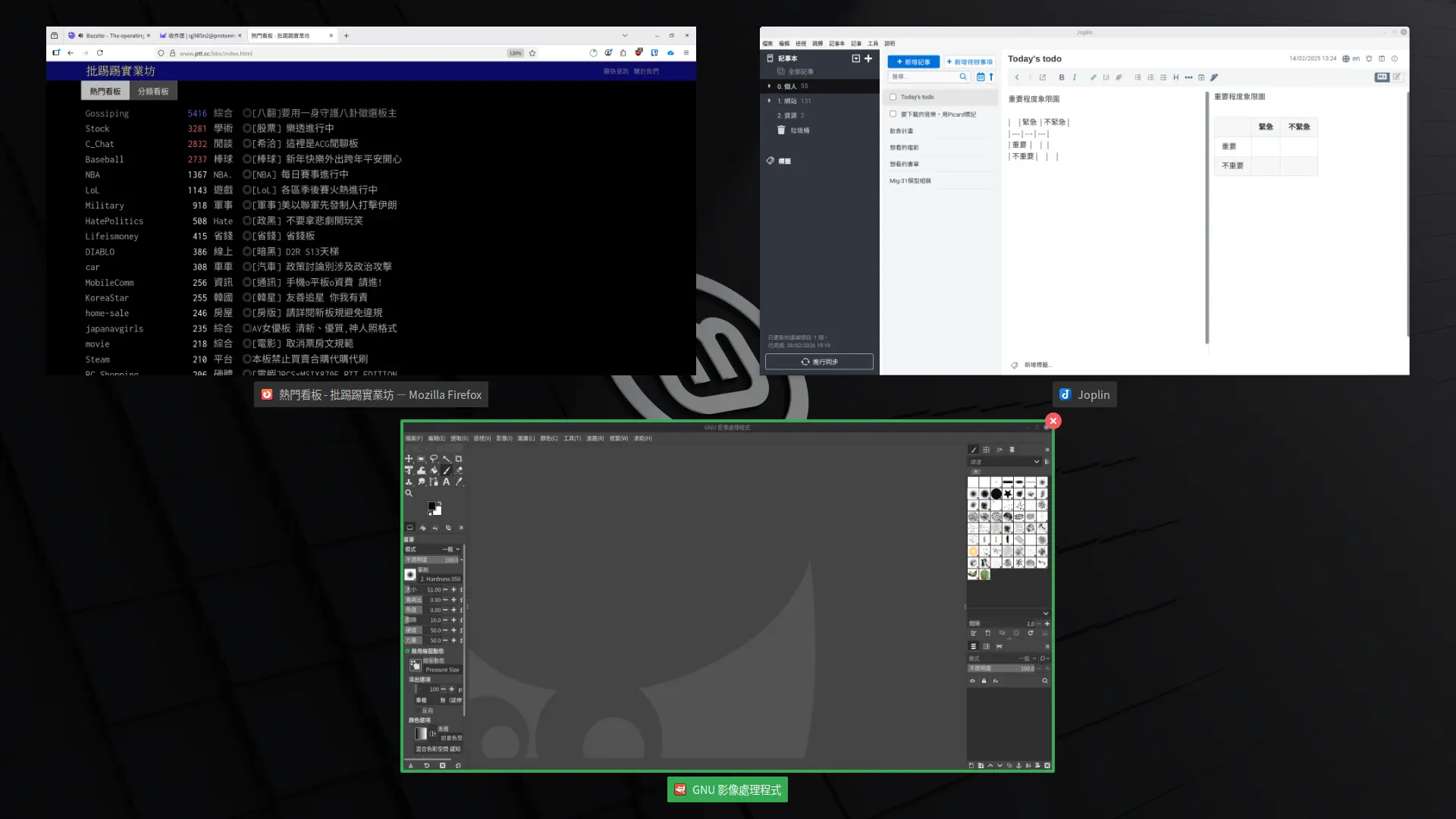Check the Picard music download task checkbox

coord(893,114)
